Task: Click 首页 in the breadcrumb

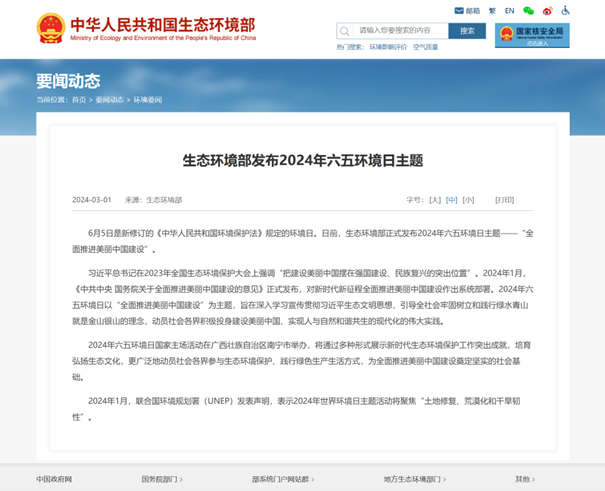Action: click(79, 100)
